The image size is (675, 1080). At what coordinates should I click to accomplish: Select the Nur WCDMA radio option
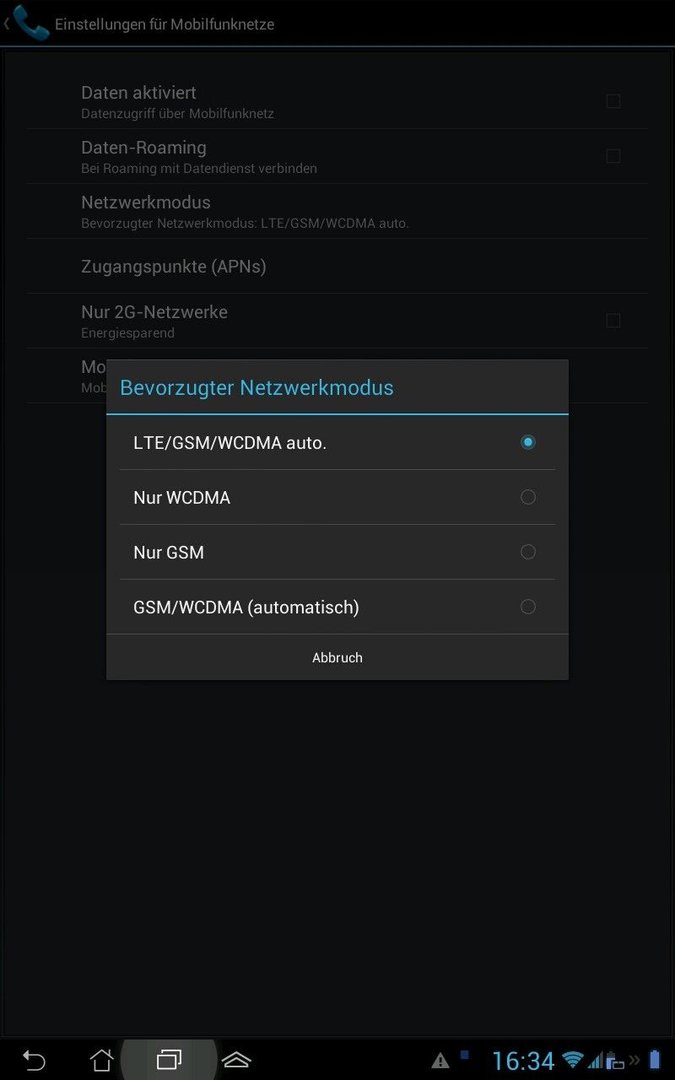[x=338, y=497]
